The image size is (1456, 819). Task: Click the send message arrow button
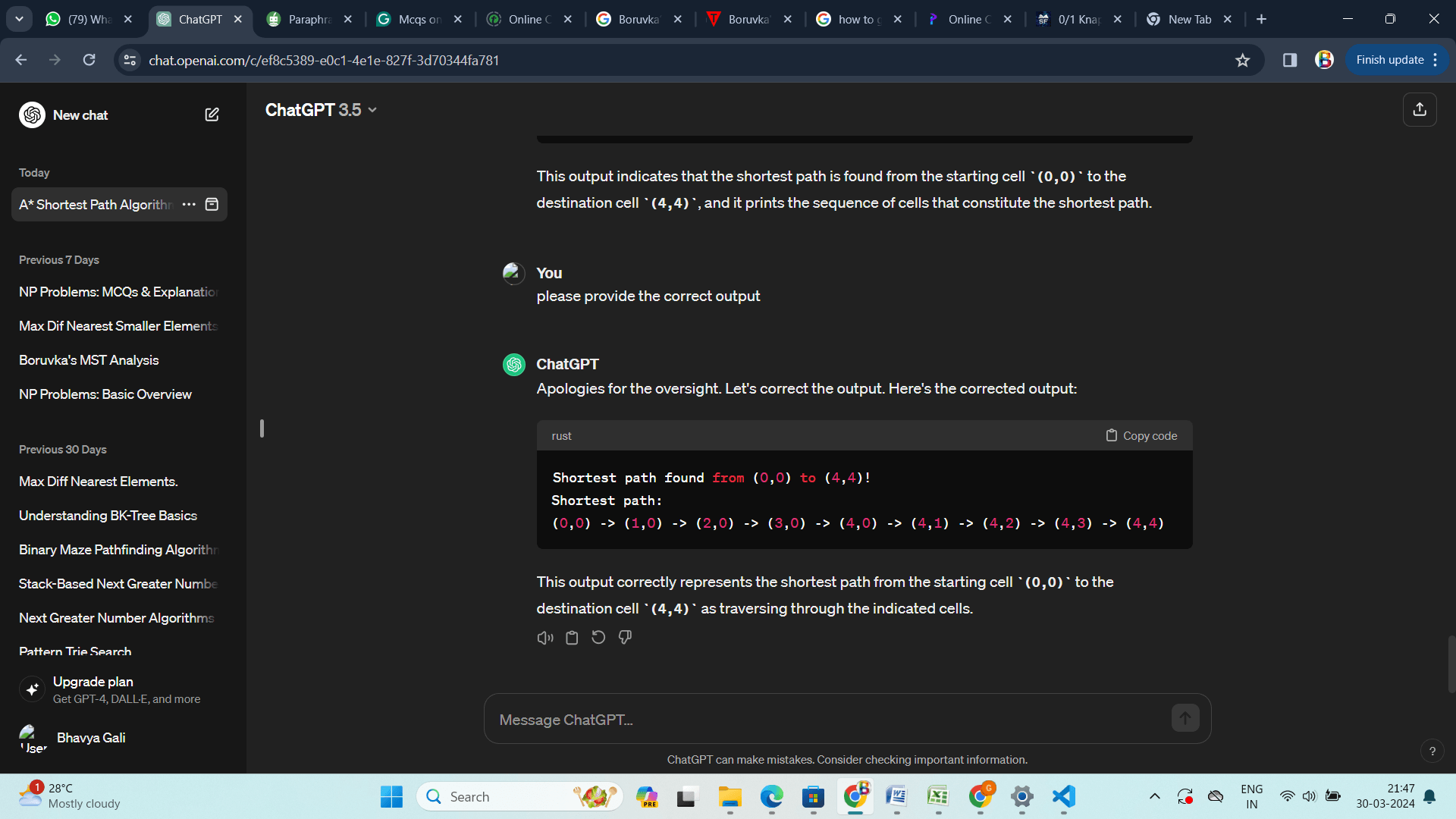click(x=1185, y=718)
